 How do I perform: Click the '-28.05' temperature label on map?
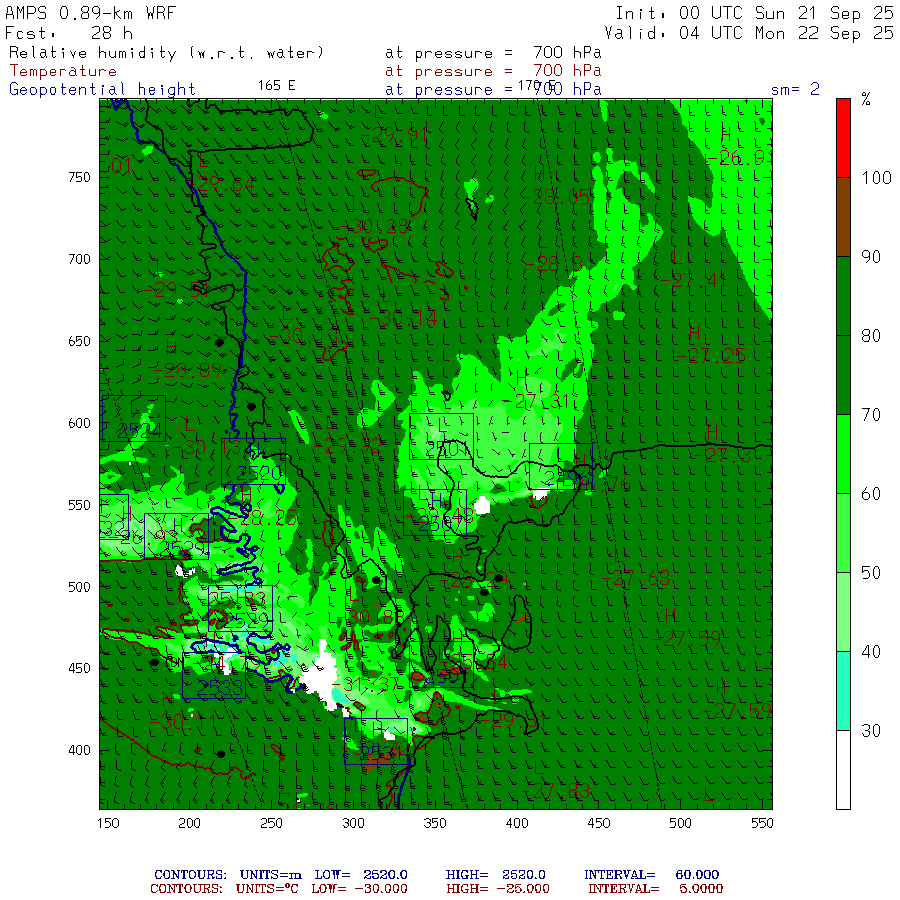(x=555, y=197)
